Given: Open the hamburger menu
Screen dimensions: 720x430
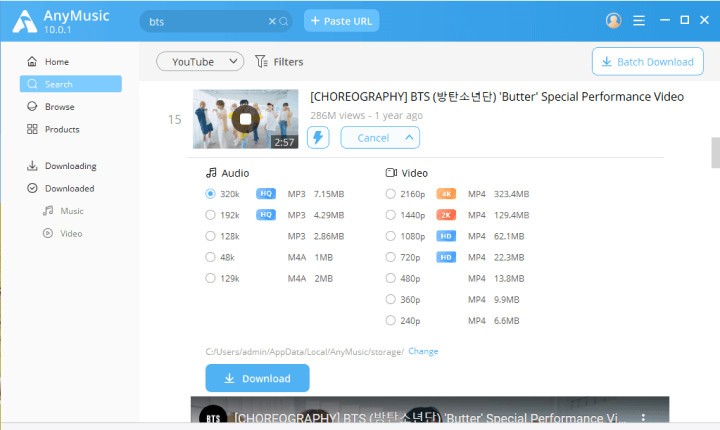Looking at the screenshot, I should pyautogui.click(x=639, y=21).
